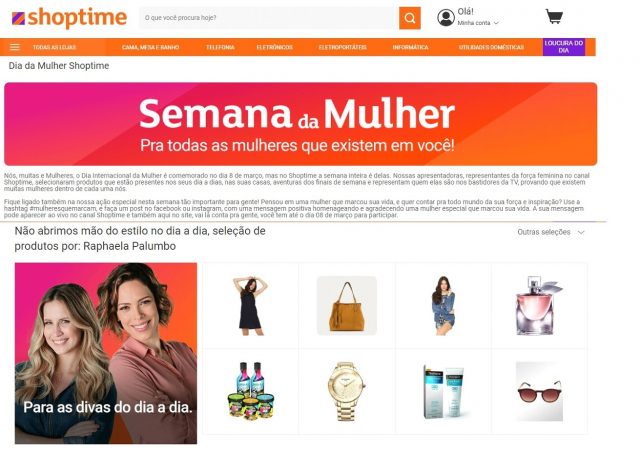Viewport: 640px width, 454px height.
Task: Open the Eletrônicos category
Action: click(275, 47)
